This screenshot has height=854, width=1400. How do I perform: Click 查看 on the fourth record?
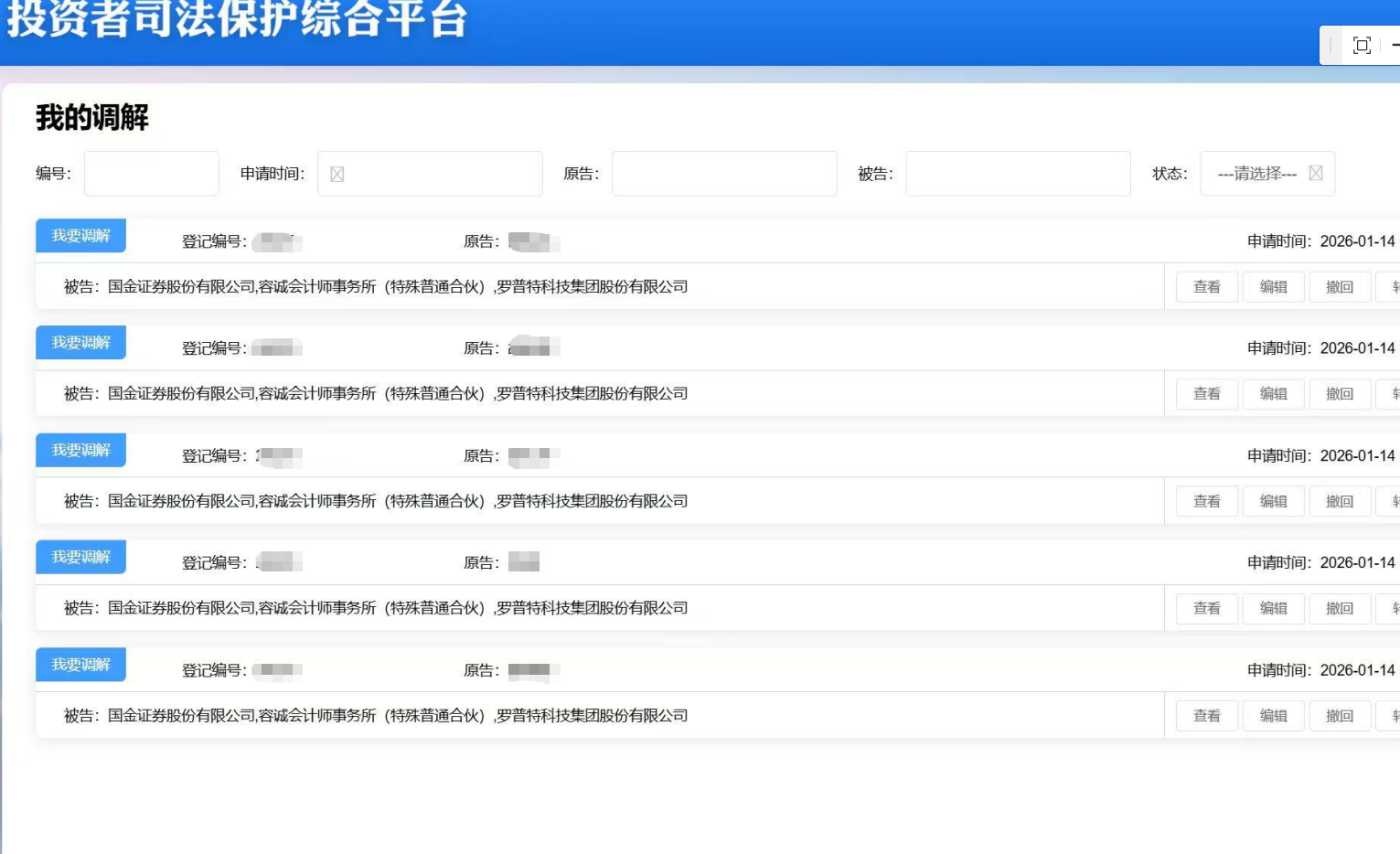point(1206,608)
